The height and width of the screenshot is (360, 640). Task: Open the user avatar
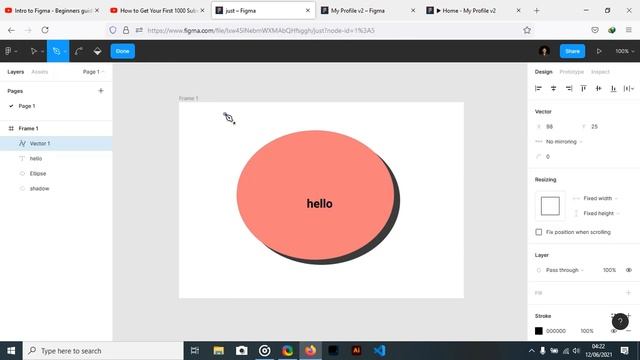point(544,51)
